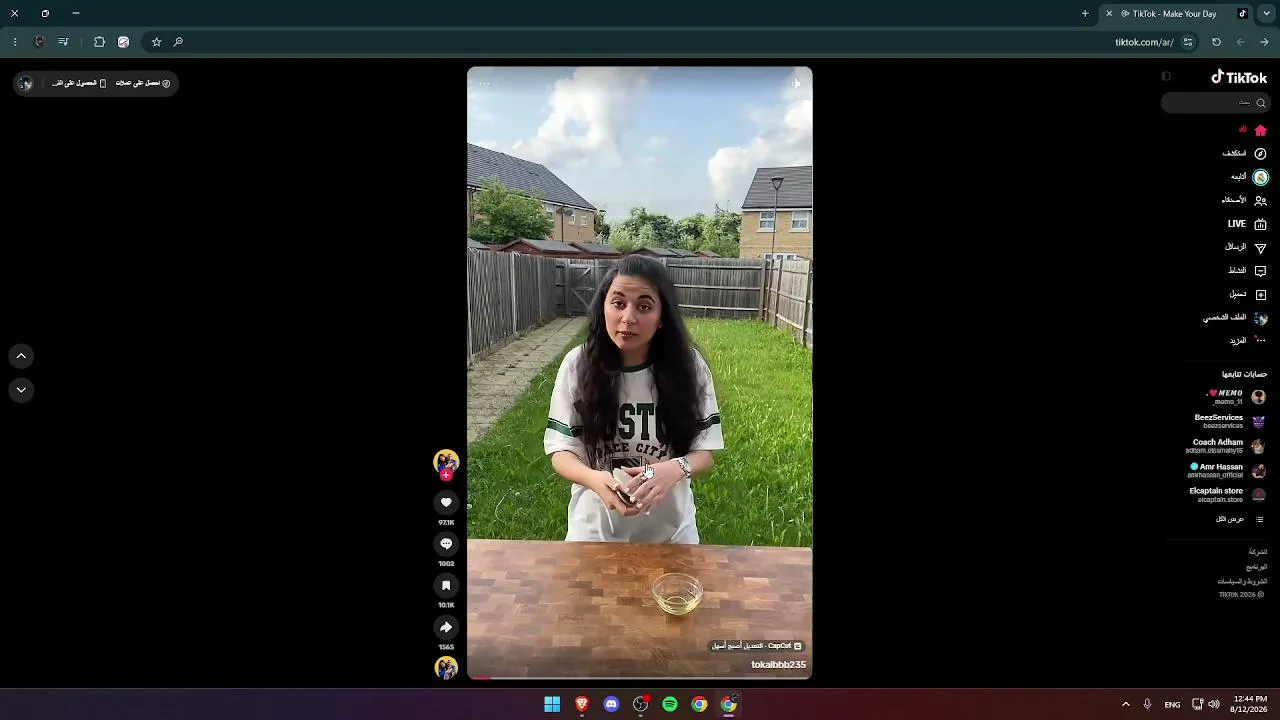Click the TikTok logo
Viewport: 1280px width, 720px height.
(1239, 77)
